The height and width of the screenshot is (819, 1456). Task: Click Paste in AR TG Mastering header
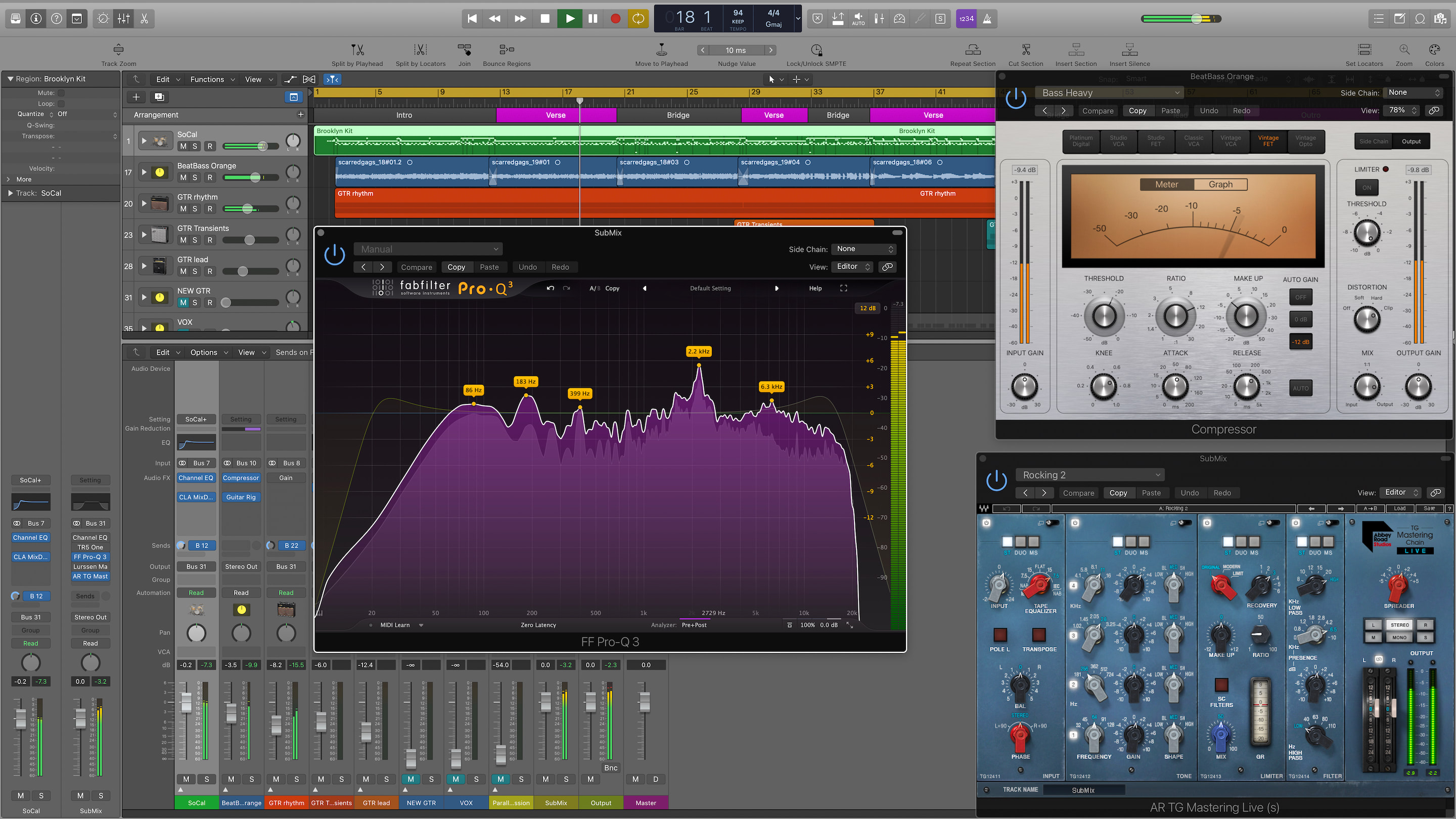(1151, 493)
